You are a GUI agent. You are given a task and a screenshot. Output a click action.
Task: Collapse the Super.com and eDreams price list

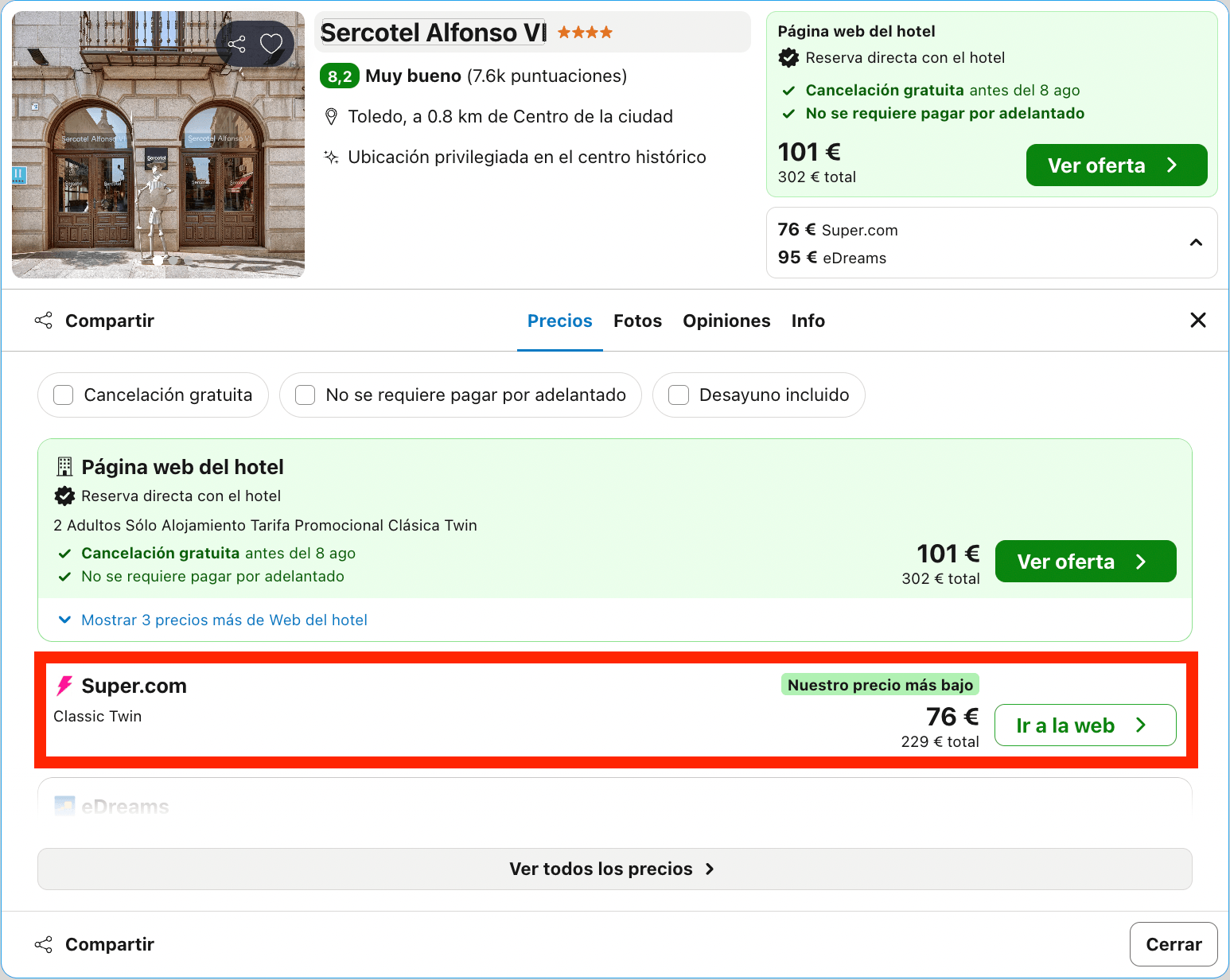(1196, 243)
